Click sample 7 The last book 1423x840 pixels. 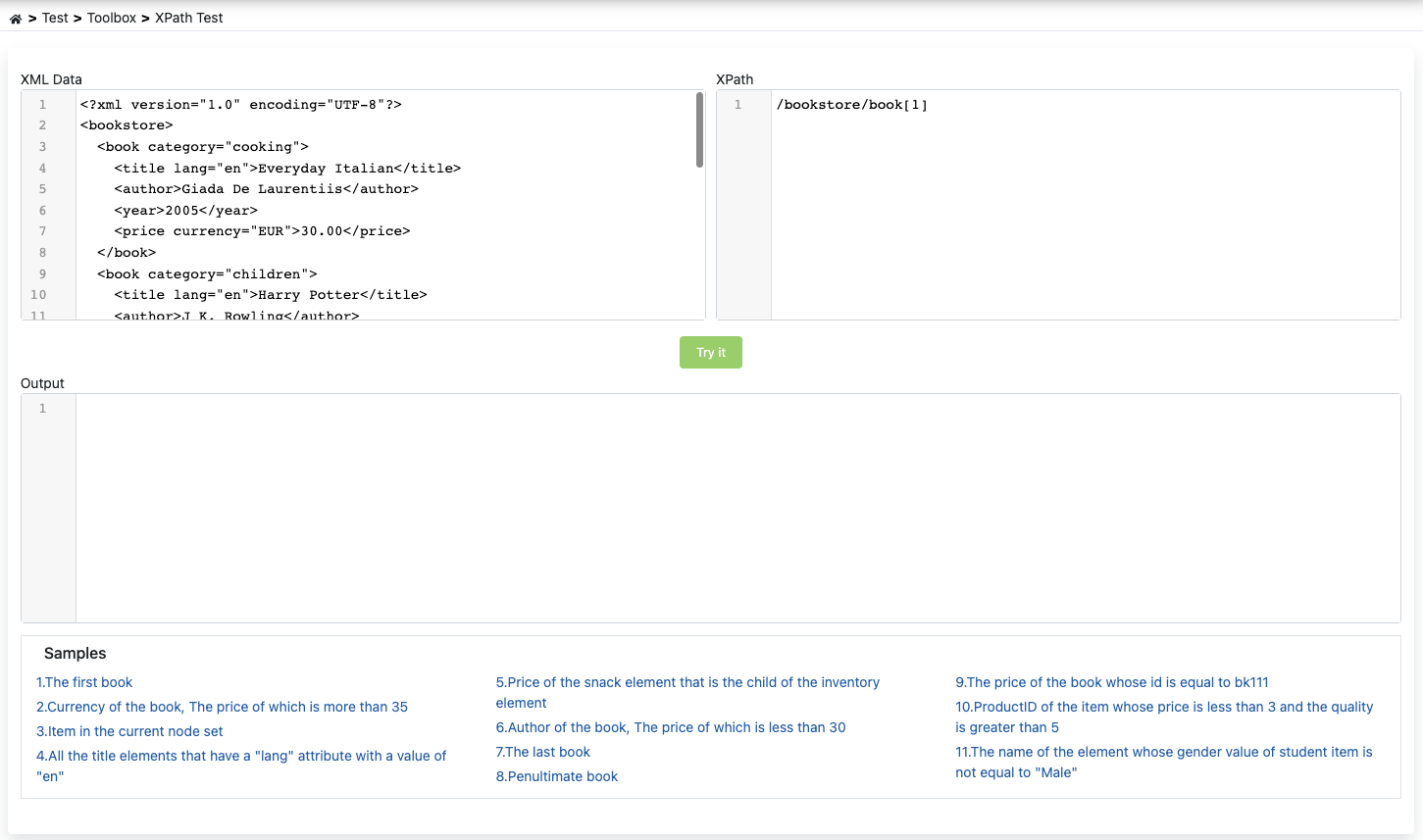542,752
